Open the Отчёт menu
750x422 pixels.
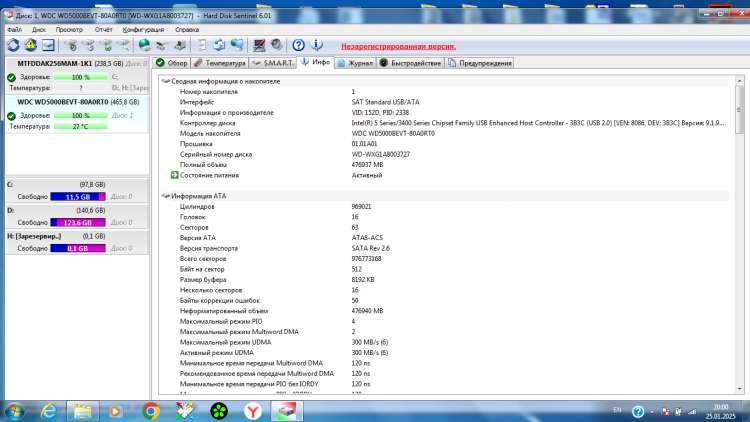103,30
